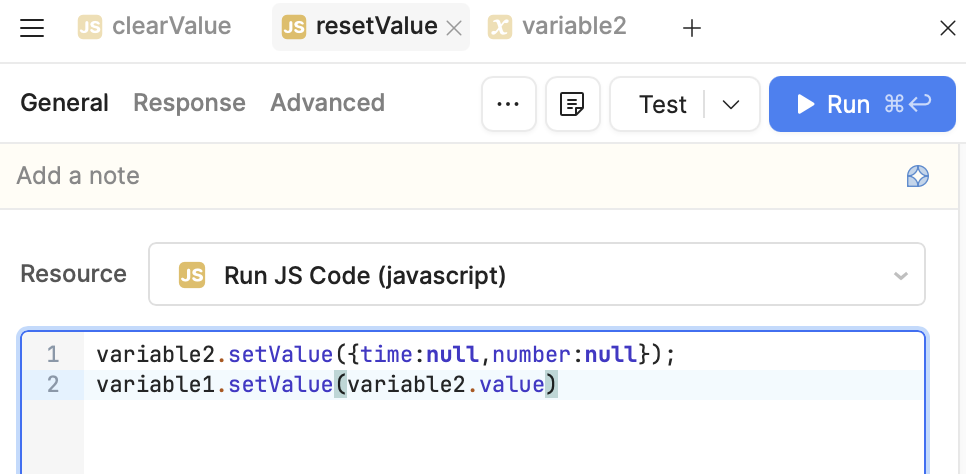Close the query editor panel

947,29
